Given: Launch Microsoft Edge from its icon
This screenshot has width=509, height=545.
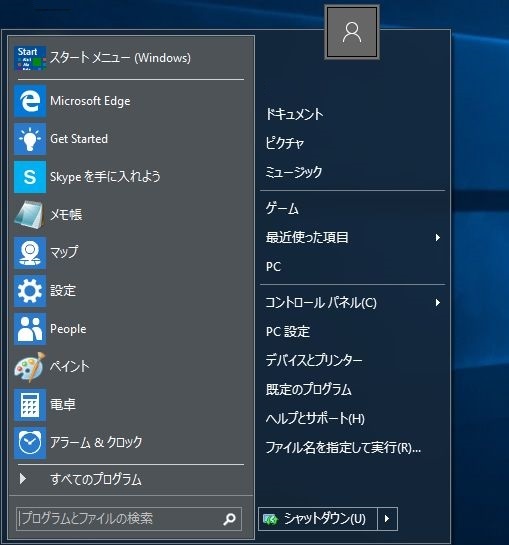Looking at the screenshot, I should (30, 101).
